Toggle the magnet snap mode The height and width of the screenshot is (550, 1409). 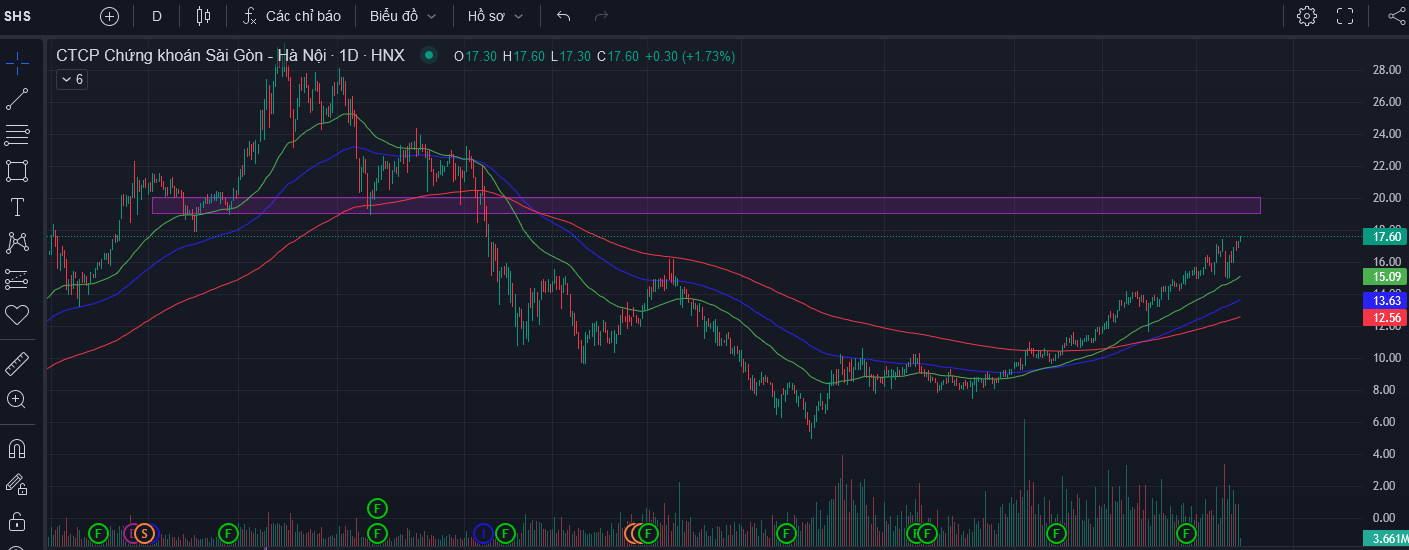click(x=17, y=447)
